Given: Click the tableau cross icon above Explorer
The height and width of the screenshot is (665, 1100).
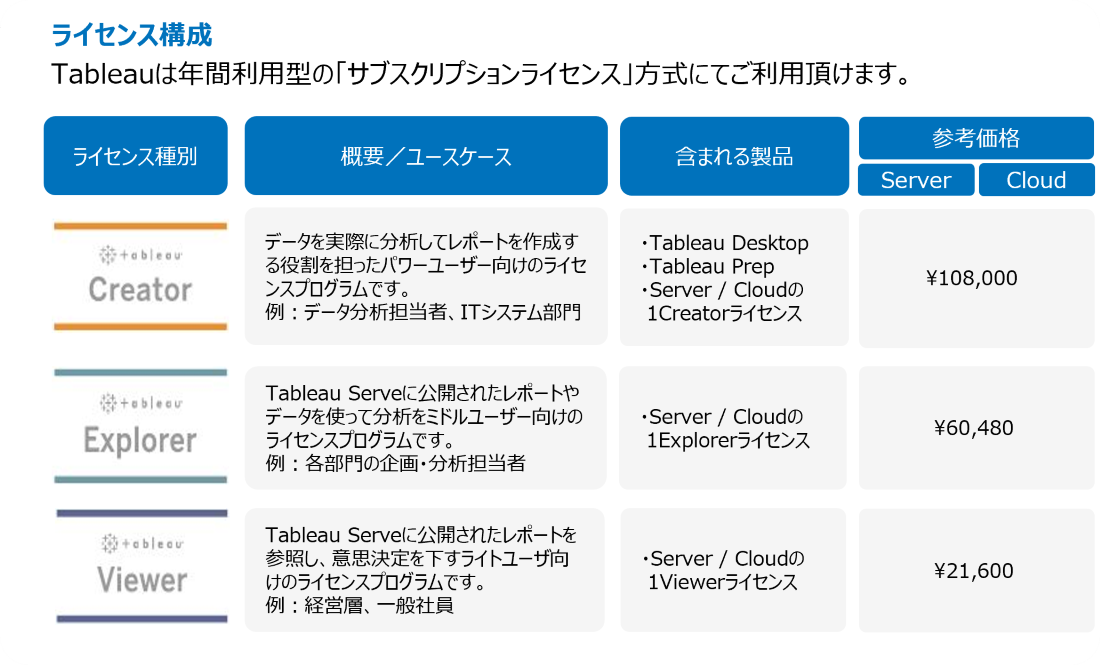Looking at the screenshot, I should click(107, 403).
